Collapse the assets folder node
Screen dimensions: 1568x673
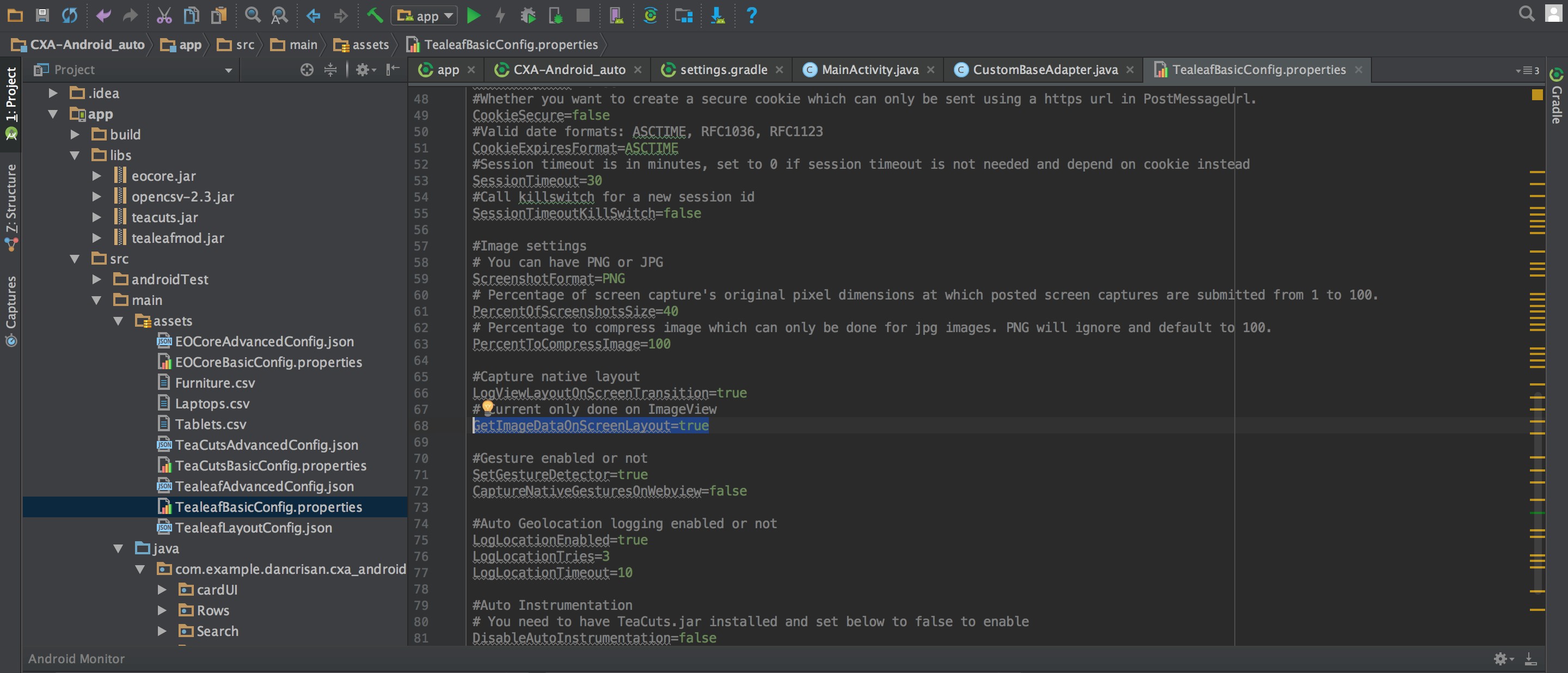(119, 321)
